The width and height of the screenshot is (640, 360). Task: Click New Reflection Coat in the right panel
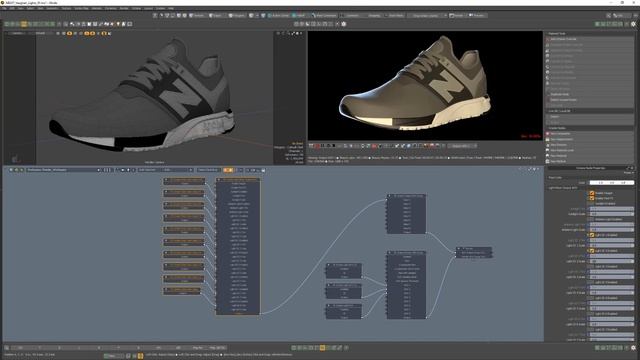point(590,150)
